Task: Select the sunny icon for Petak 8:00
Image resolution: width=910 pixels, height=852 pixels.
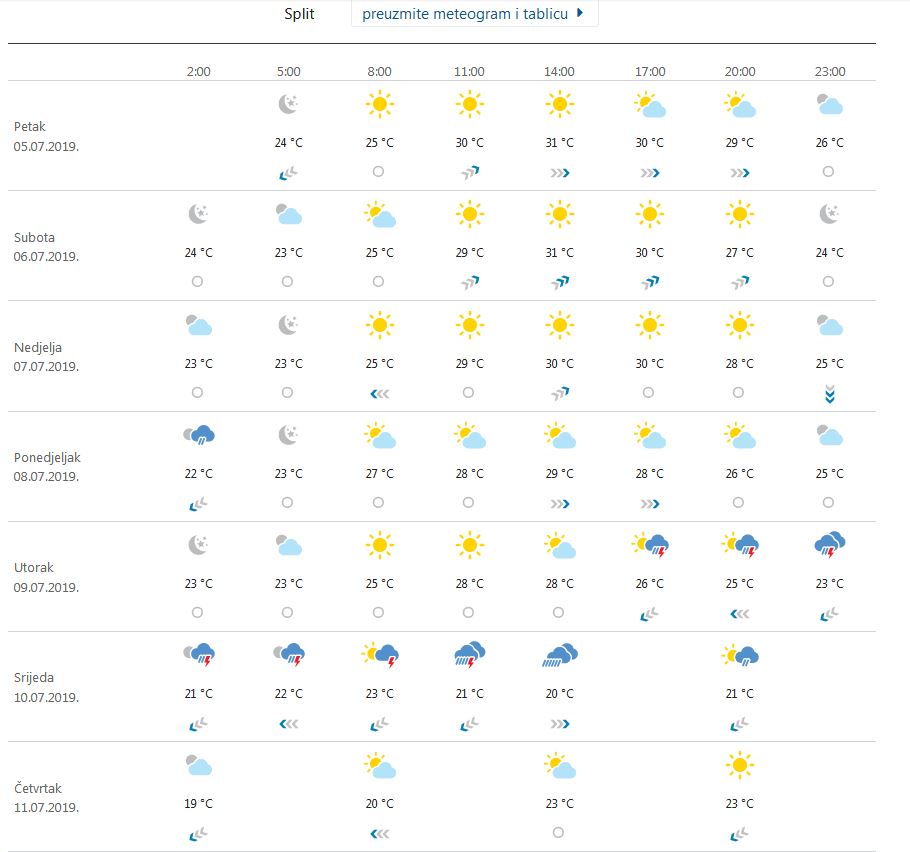Action: (x=378, y=105)
